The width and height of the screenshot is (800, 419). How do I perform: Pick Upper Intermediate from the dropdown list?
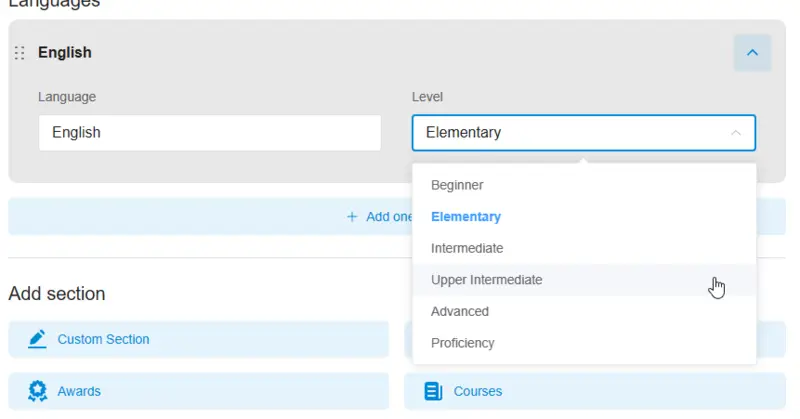pyautogui.click(x=487, y=280)
